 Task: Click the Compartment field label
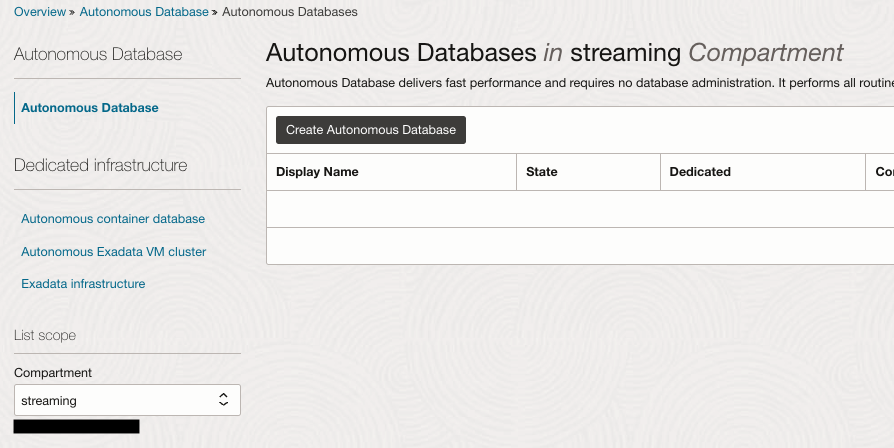[53, 373]
